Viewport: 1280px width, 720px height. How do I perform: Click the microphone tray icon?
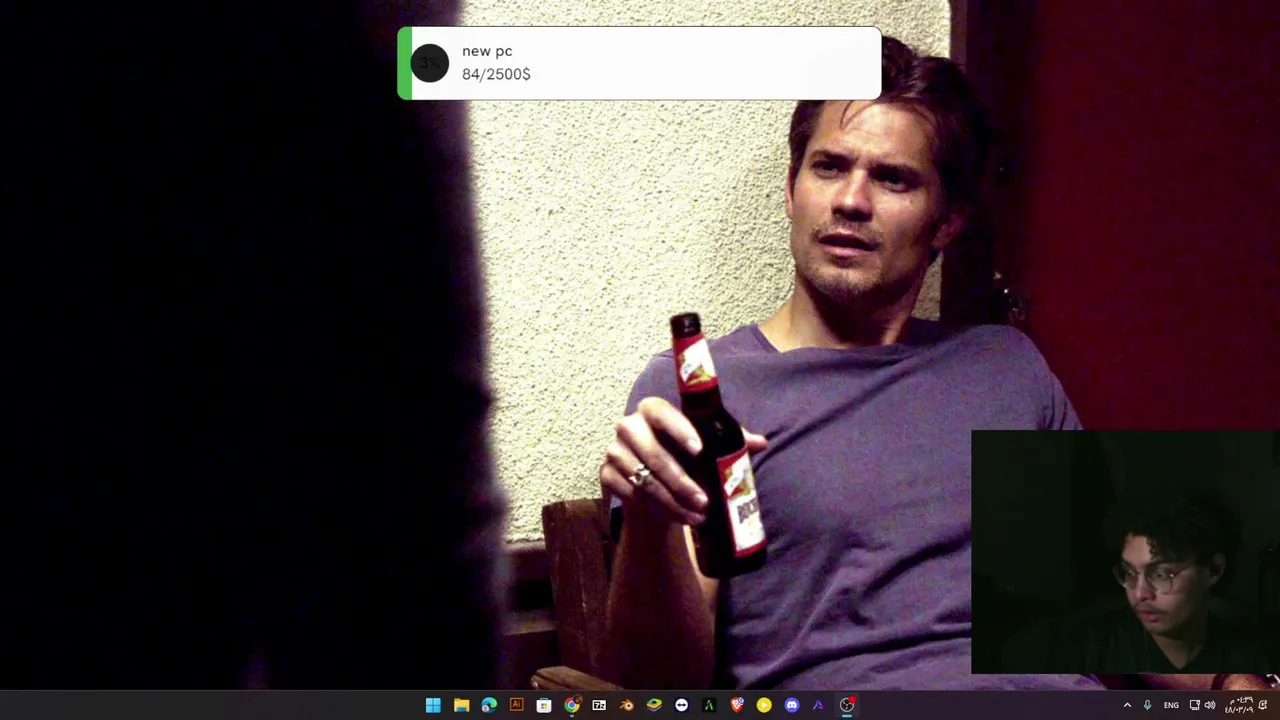(1147, 705)
